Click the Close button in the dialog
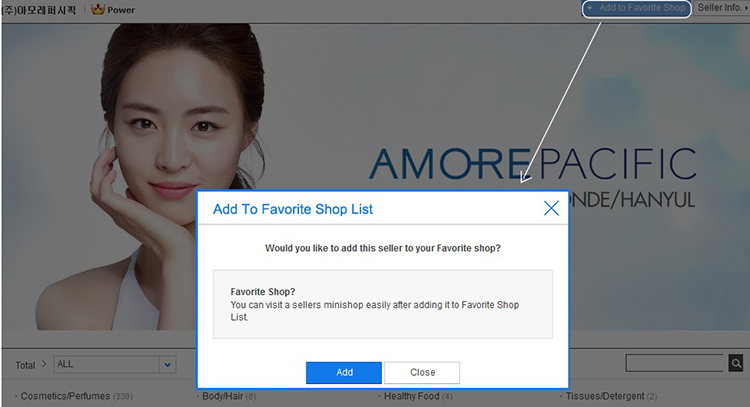This screenshot has height=407, width=750. 422,373
